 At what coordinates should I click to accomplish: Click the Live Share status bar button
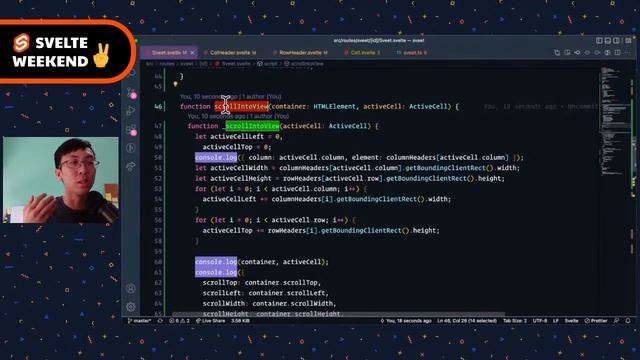pyautogui.click(x=210, y=321)
